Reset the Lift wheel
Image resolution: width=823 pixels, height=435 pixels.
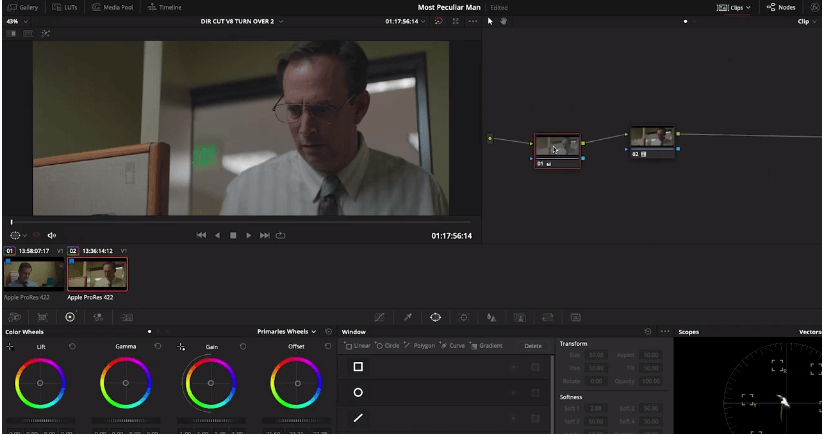pos(72,347)
